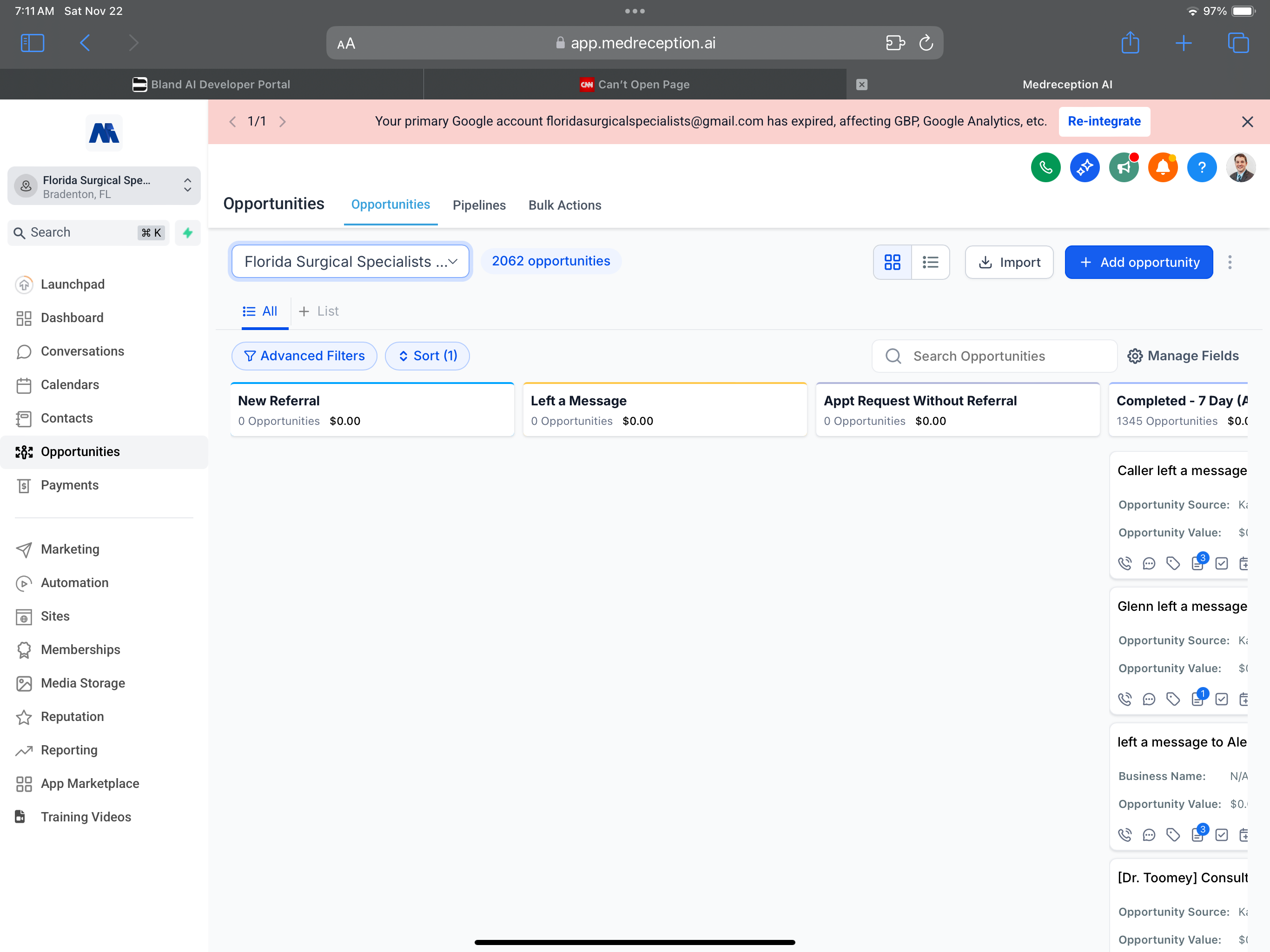Screen dimensions: 1270x952
Task: Open Contacts in sidebar
Action: (x=104, y=418)
